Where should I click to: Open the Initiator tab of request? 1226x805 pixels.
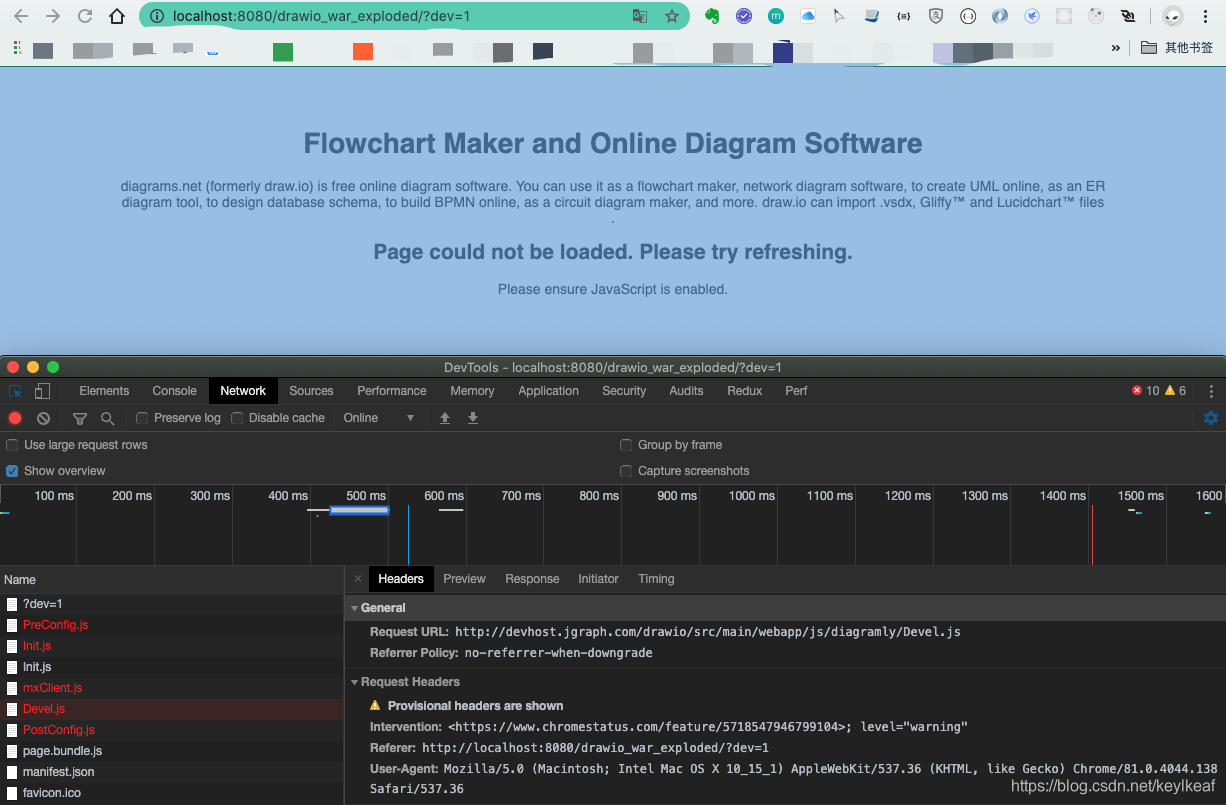(598, 579)
